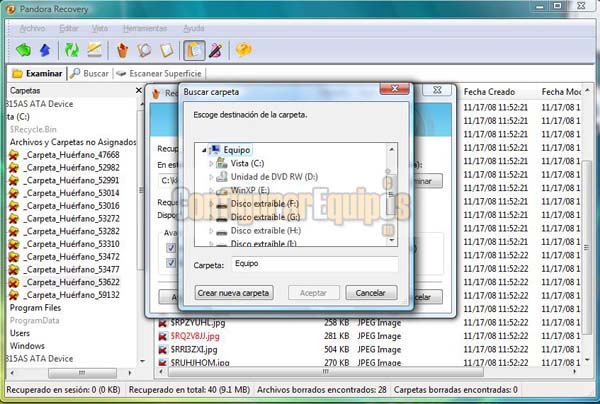Select Archivos y Carpetas no Asignados
The image size is (600, 404).
73,142
